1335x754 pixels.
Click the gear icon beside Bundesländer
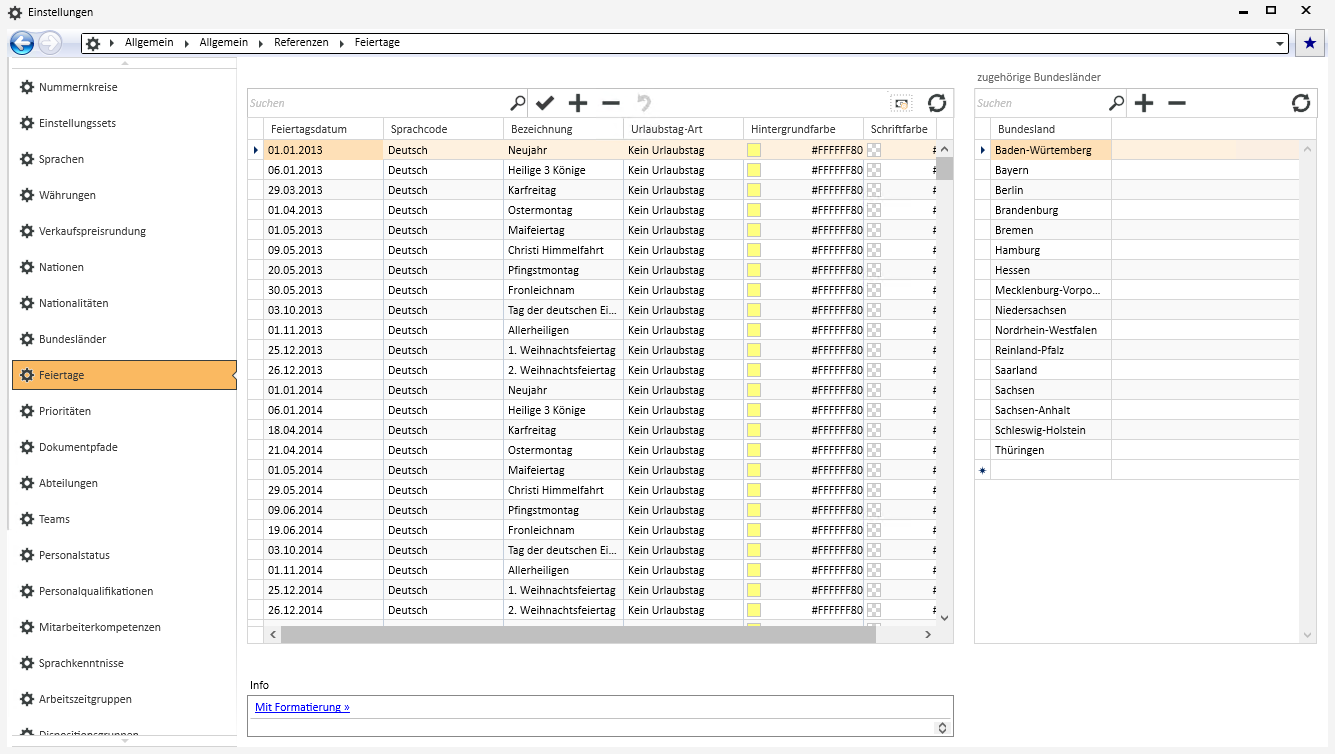tap(27, 339)
